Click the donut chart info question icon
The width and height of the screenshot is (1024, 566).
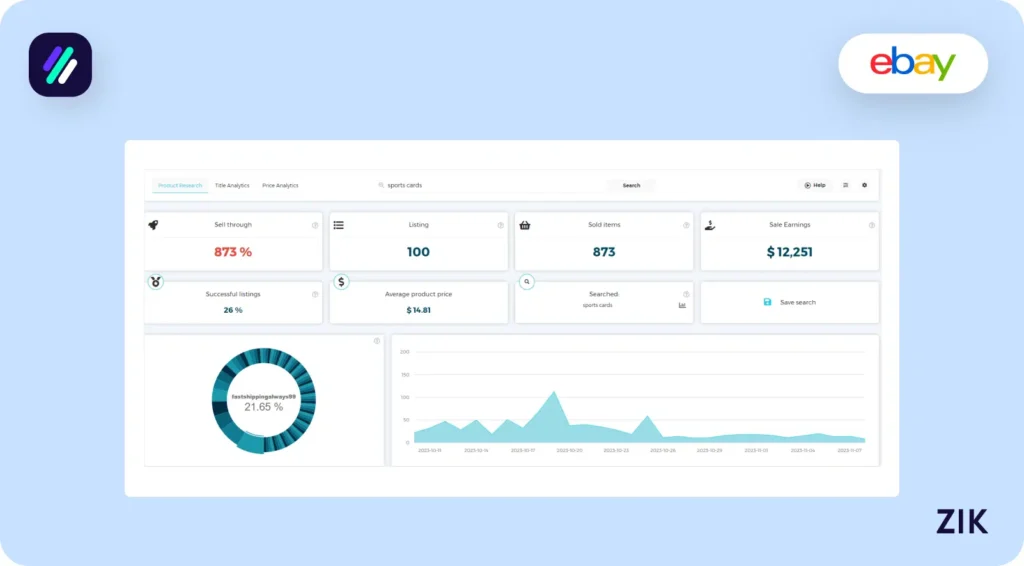tap(377, 341)
